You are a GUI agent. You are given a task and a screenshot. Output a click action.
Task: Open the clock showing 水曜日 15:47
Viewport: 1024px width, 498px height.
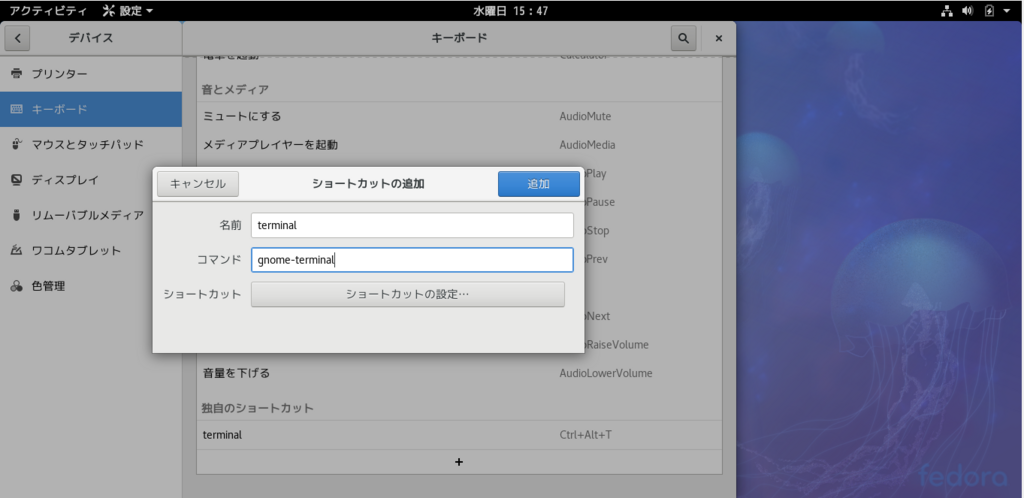(511, 10)
